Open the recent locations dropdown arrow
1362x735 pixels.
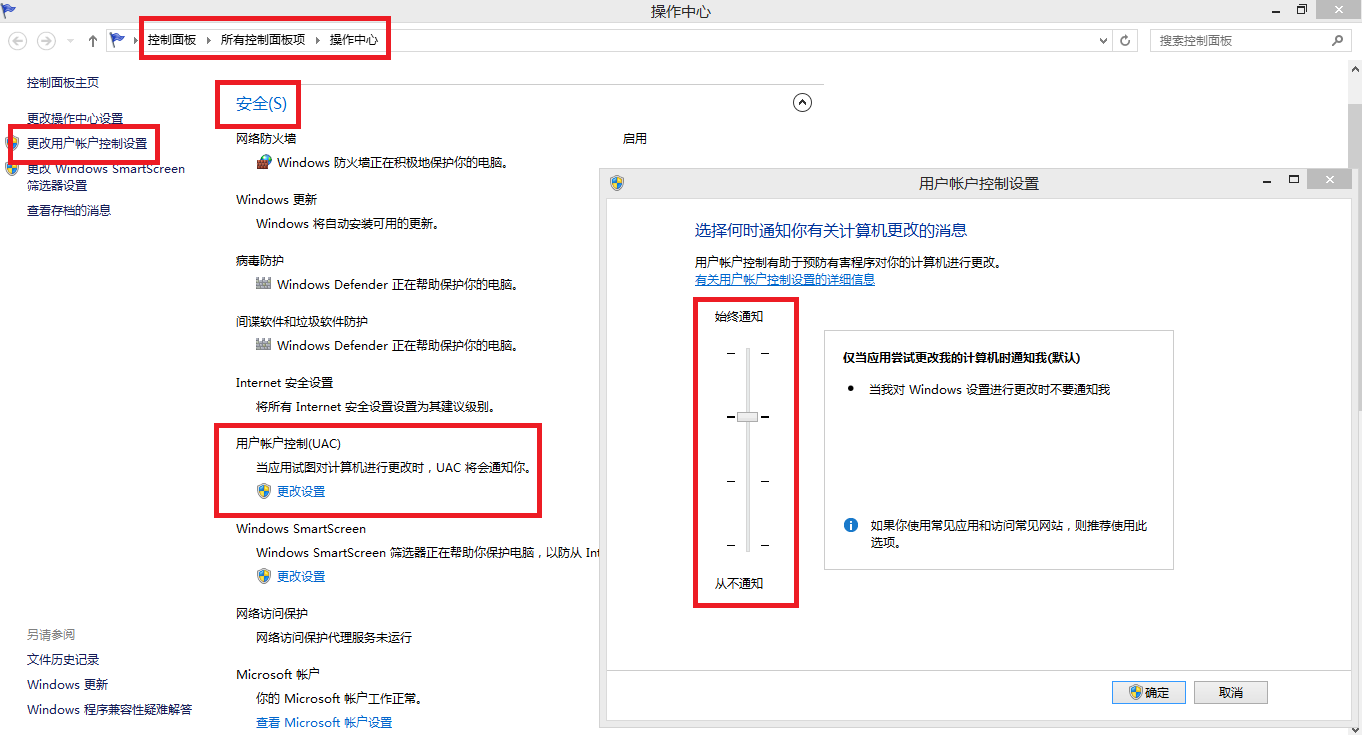[70, 41]
